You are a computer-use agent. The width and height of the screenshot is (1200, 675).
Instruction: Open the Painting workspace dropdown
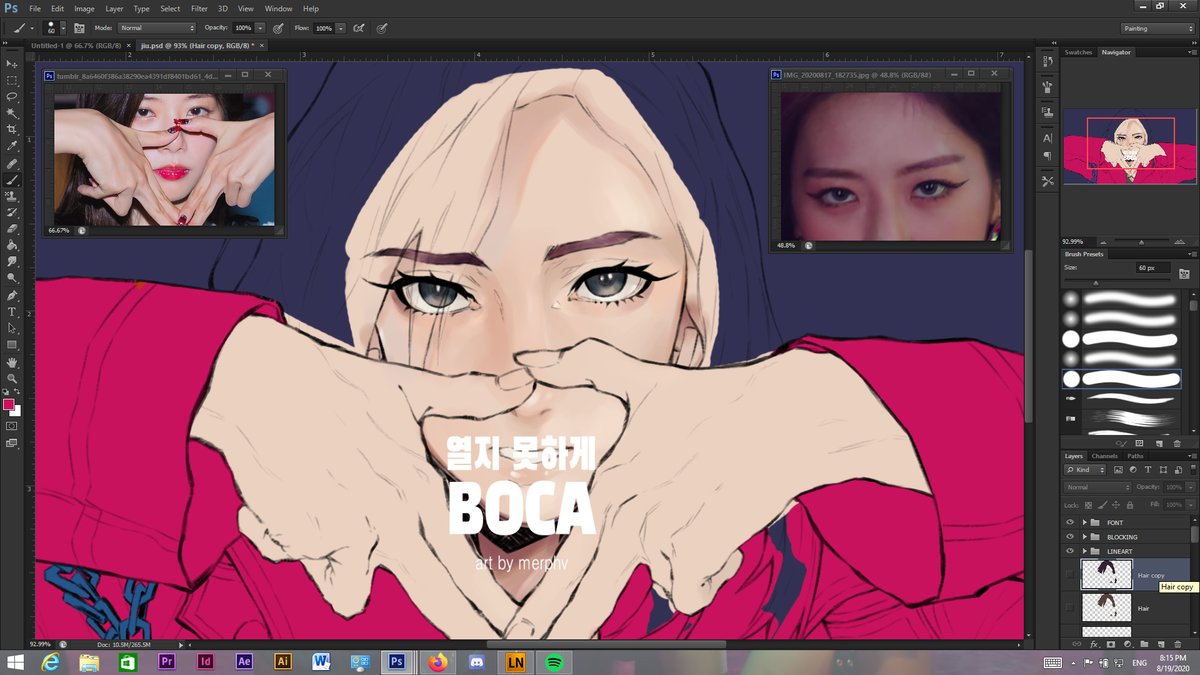pos(1156,28)
